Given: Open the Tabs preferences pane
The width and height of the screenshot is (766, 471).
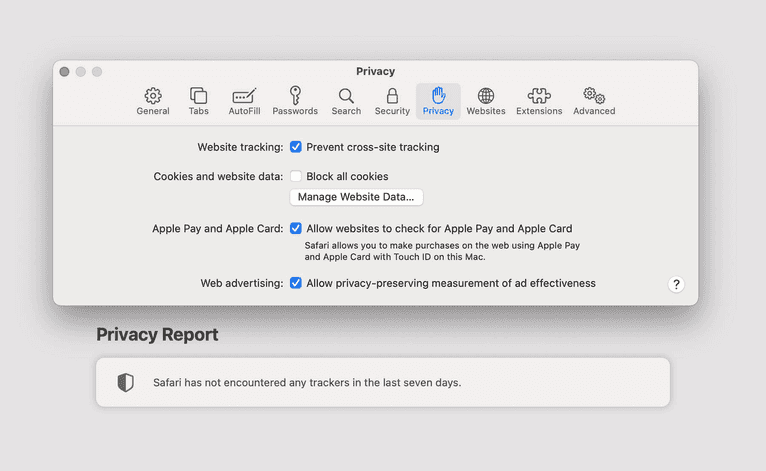Looking at the screenshot, I should coord(198,101).
